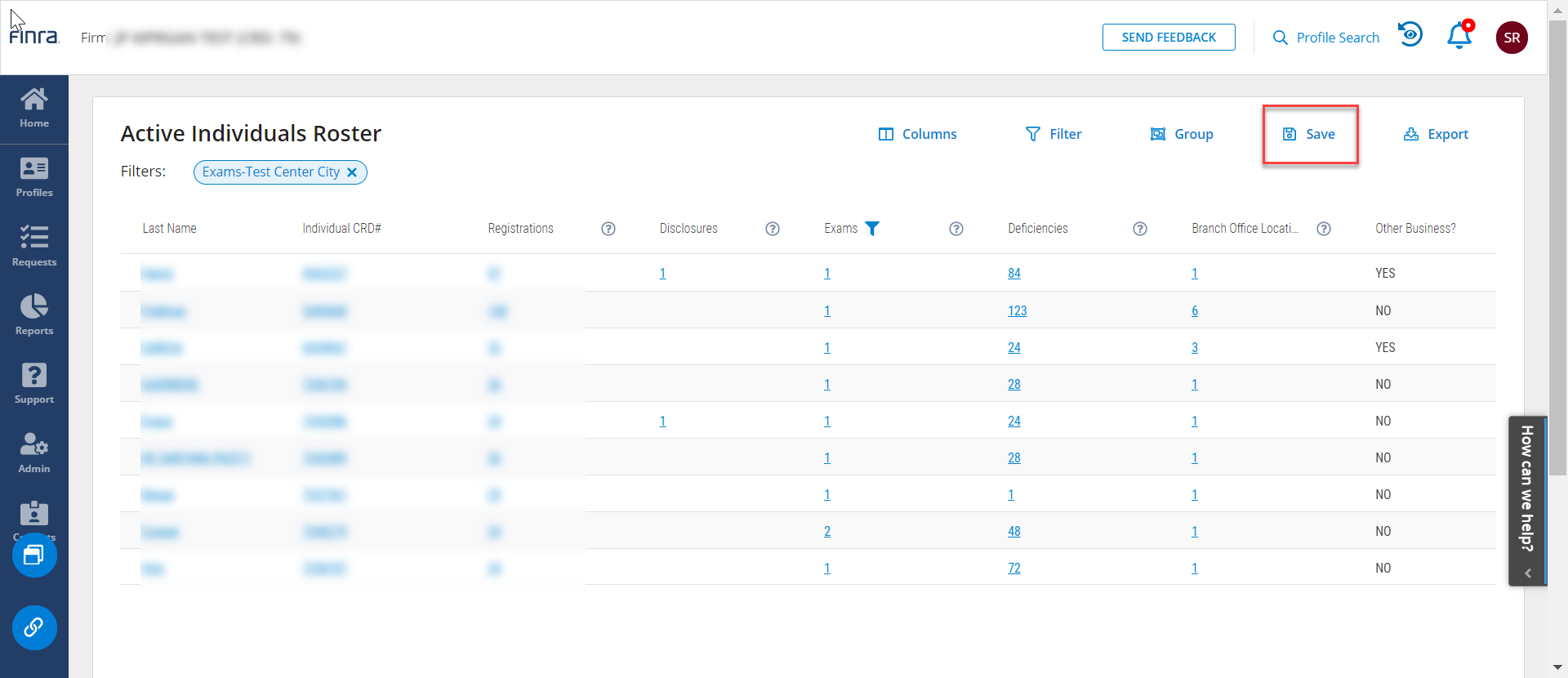1568x678 pixels.
Task: Go to Profiles in the sidebar
Action: (34, 178)
